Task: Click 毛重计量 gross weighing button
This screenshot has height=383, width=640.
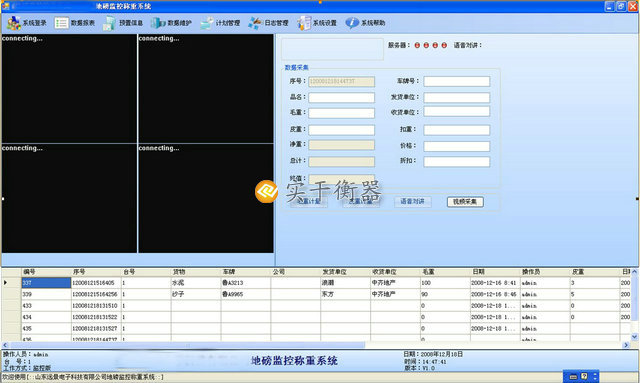Action: (x=309, y=202)
